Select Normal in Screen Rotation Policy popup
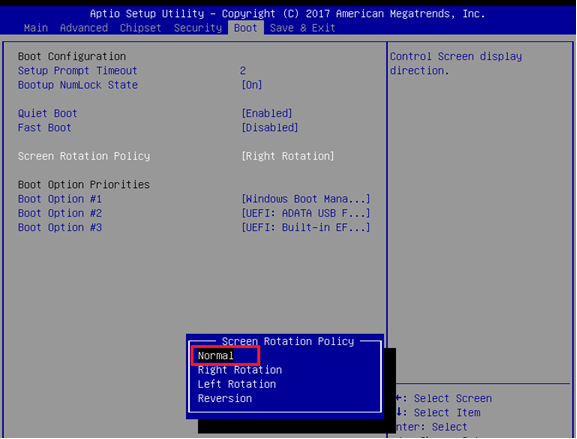 pos(216,355)
